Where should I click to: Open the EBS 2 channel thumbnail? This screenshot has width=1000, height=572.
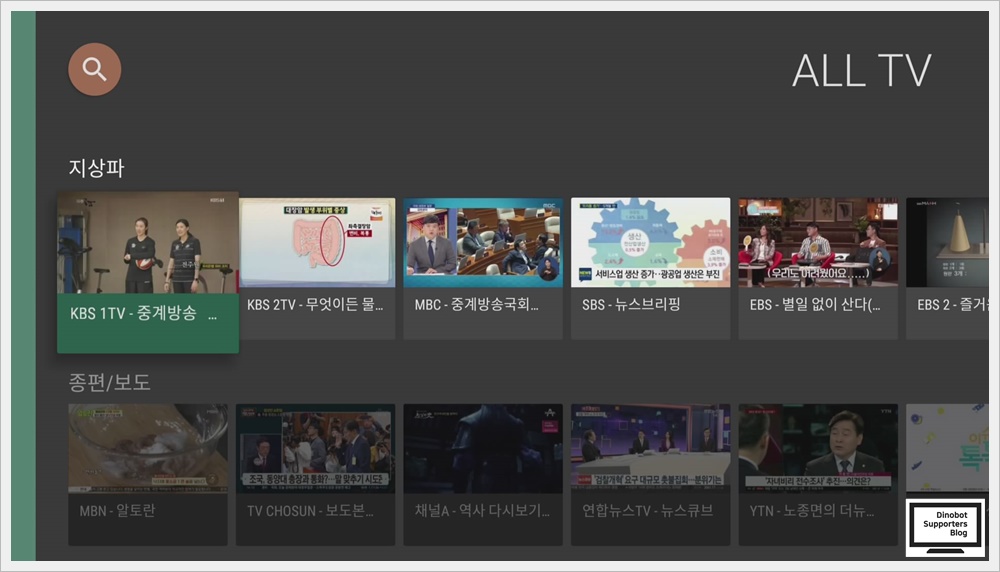948,242
